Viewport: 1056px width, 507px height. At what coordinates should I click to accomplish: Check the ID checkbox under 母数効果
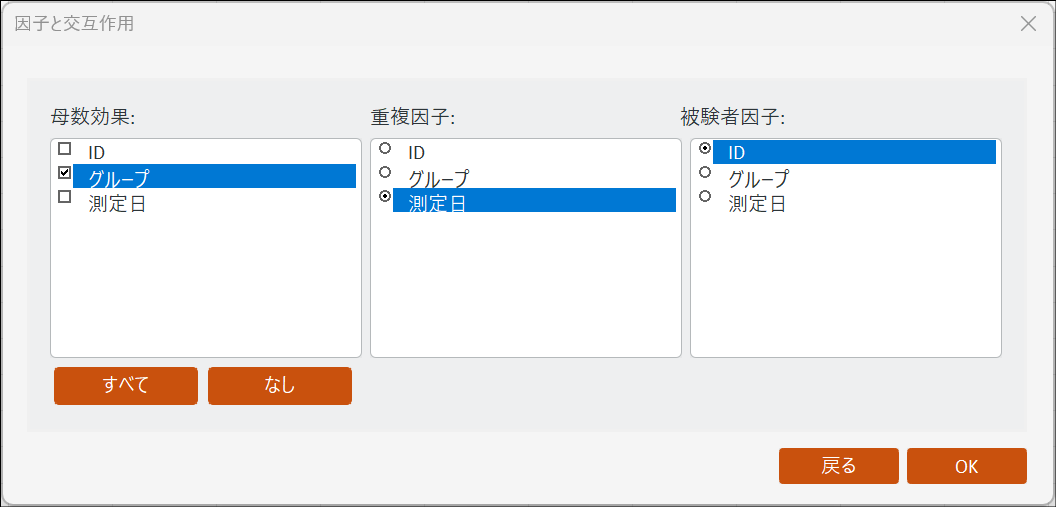[65, 149]
